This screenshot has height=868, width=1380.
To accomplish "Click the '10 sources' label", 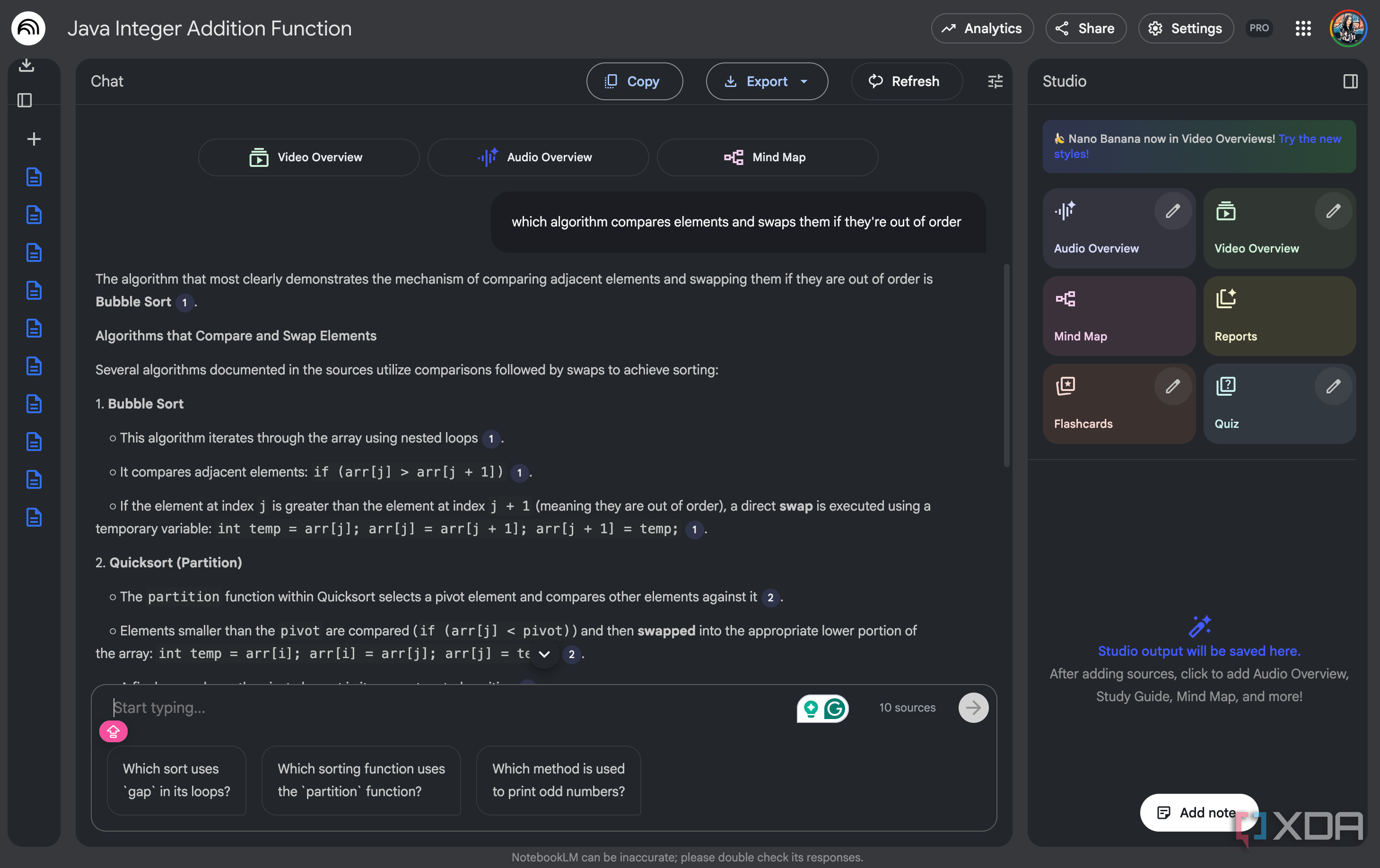I will click(907, 708).
